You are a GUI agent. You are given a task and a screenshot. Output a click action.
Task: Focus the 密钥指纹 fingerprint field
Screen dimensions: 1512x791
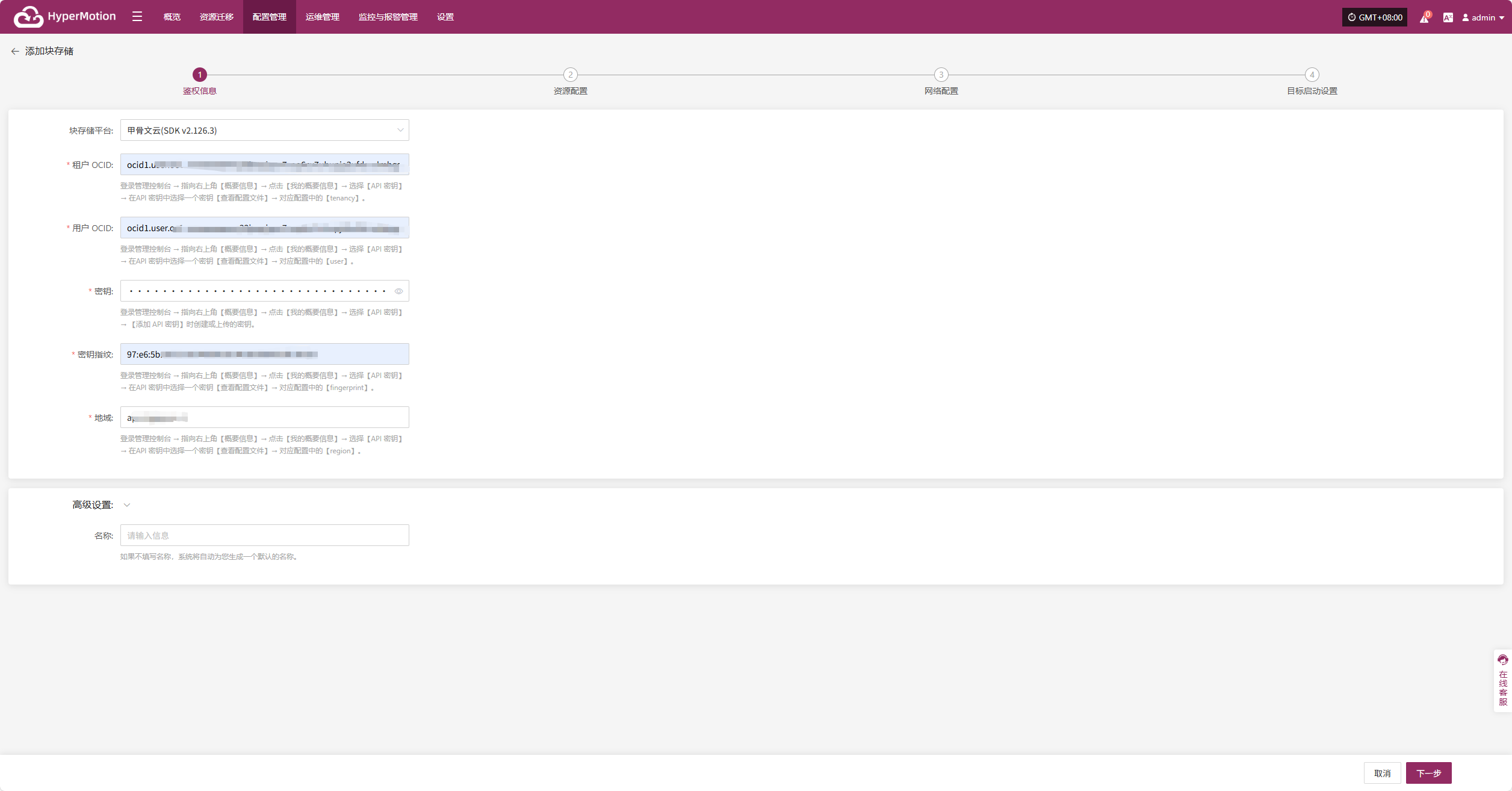pyautogui.click(x=265, y=354)
